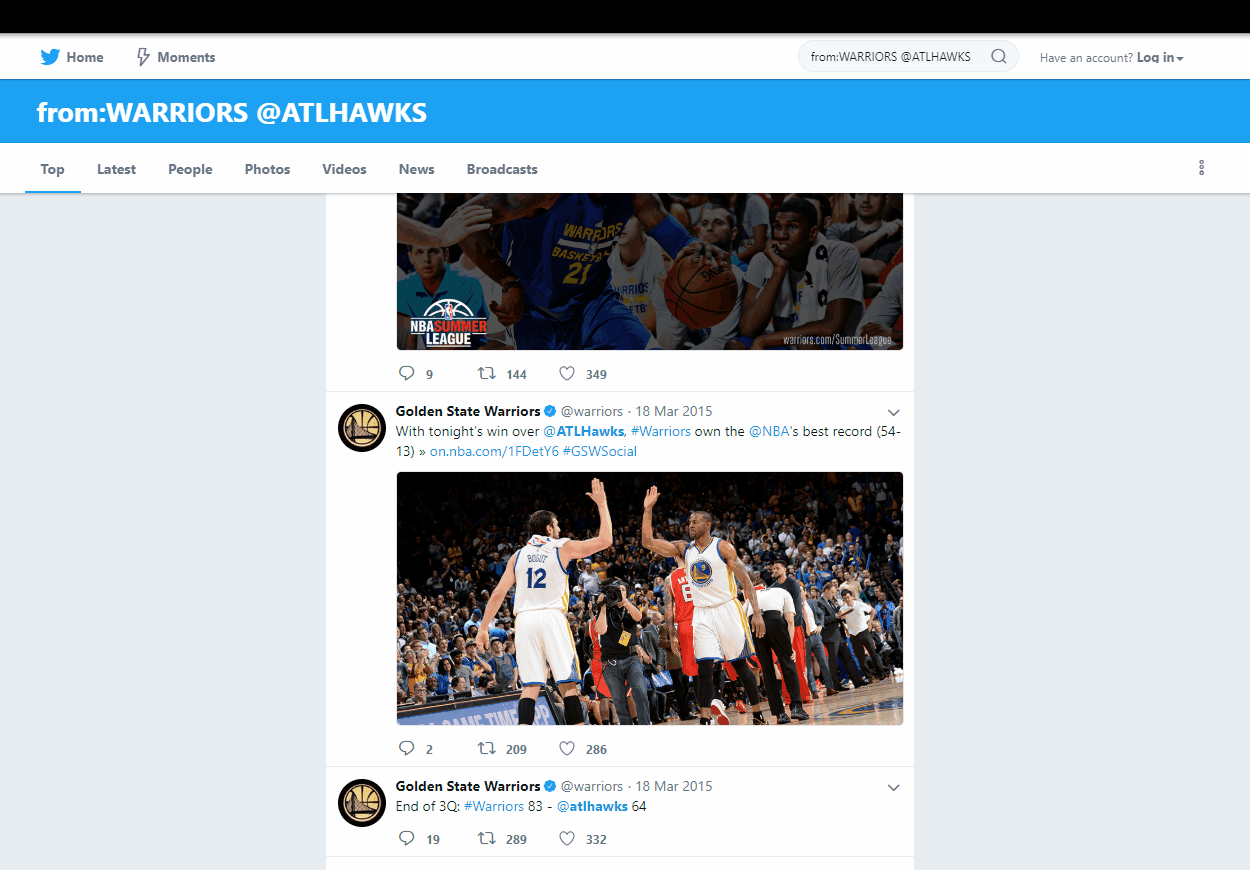1250x870 pixels.
Task: Open the on.nba.com/1FDetY6 link
Action: (x=494, y=451)
